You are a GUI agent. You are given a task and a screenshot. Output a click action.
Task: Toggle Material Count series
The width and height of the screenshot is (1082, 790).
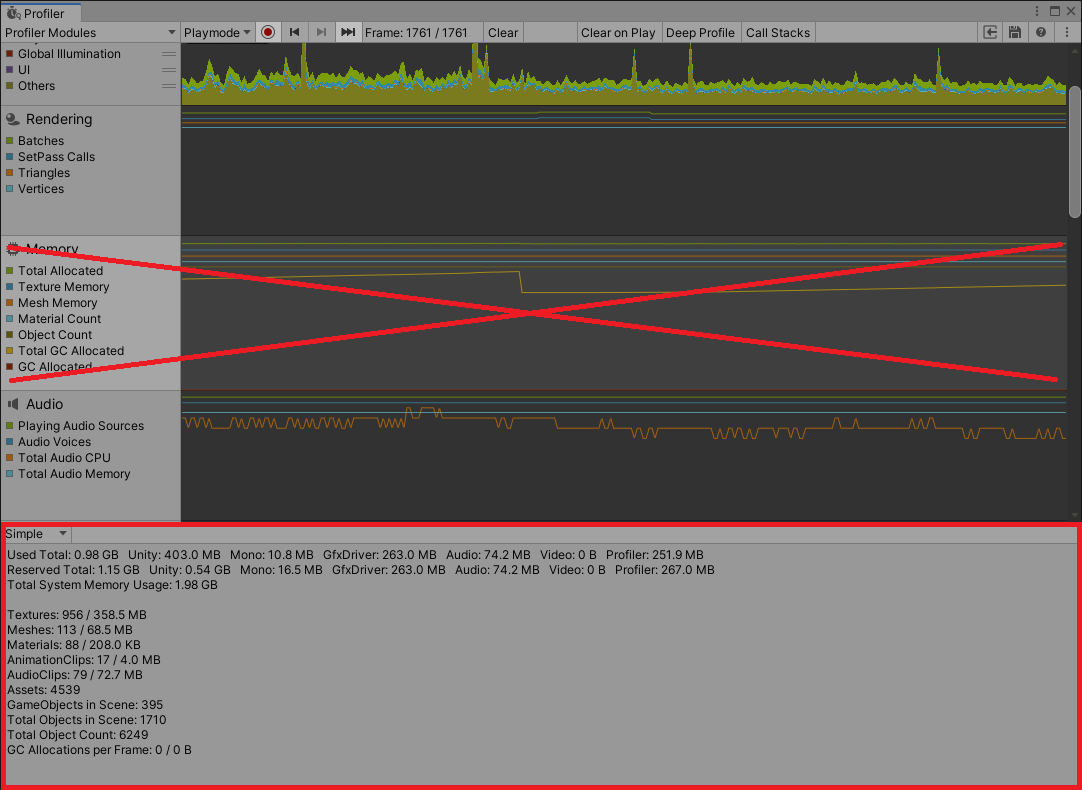click(10, 319)
